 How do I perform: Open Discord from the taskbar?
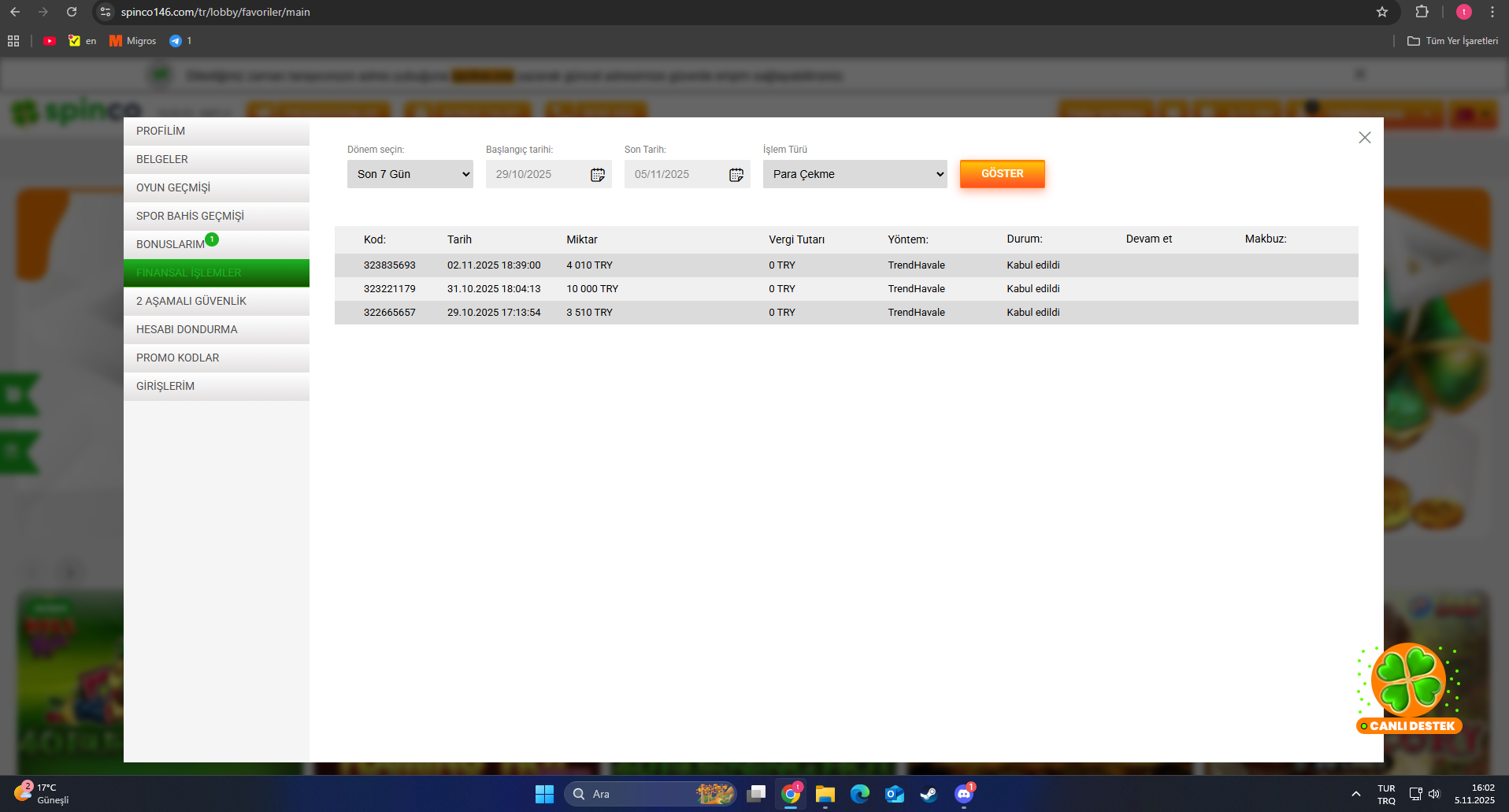[x=963, y=794]
